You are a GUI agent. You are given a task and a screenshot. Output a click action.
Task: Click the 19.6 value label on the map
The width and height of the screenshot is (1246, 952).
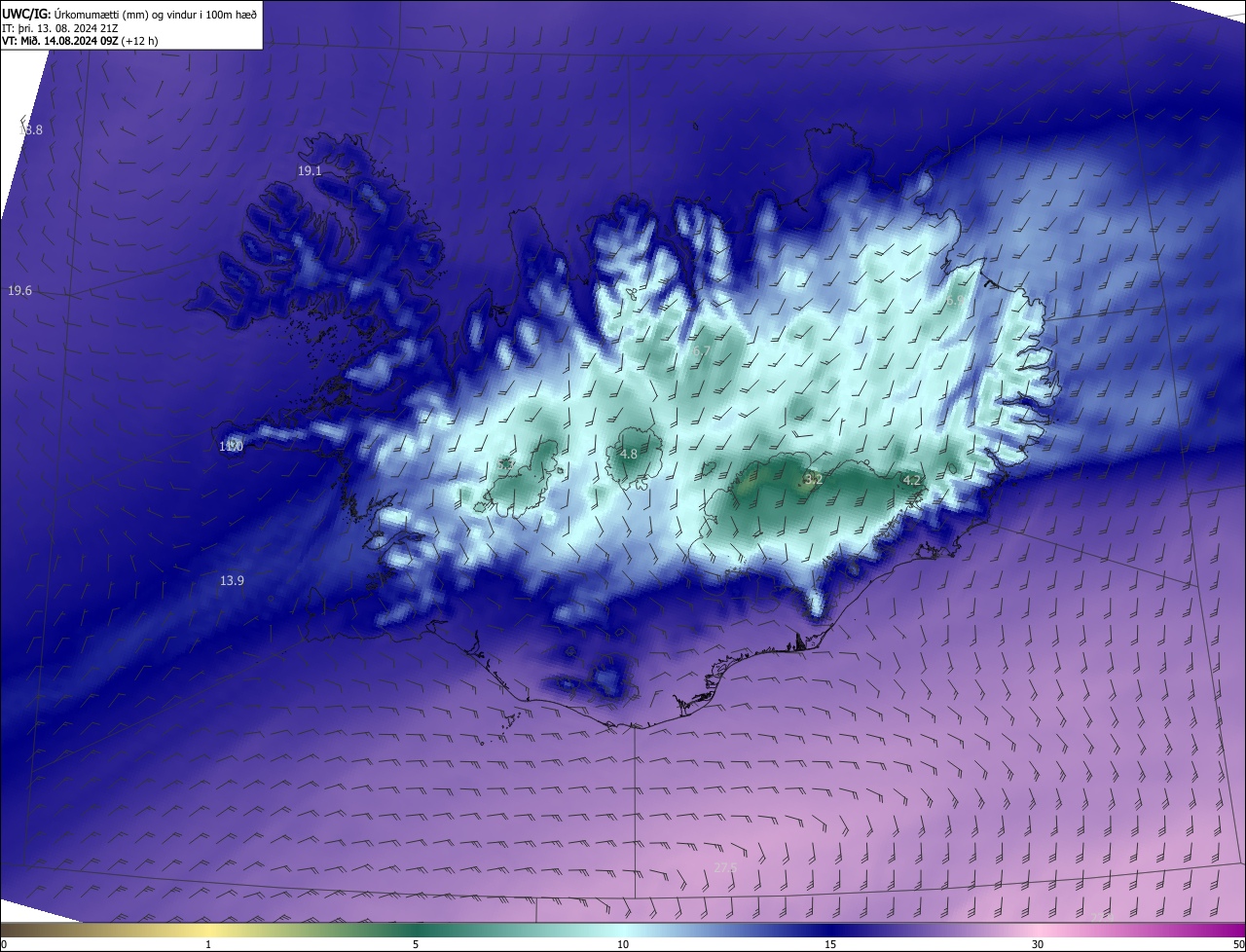[x=19, y=291]
